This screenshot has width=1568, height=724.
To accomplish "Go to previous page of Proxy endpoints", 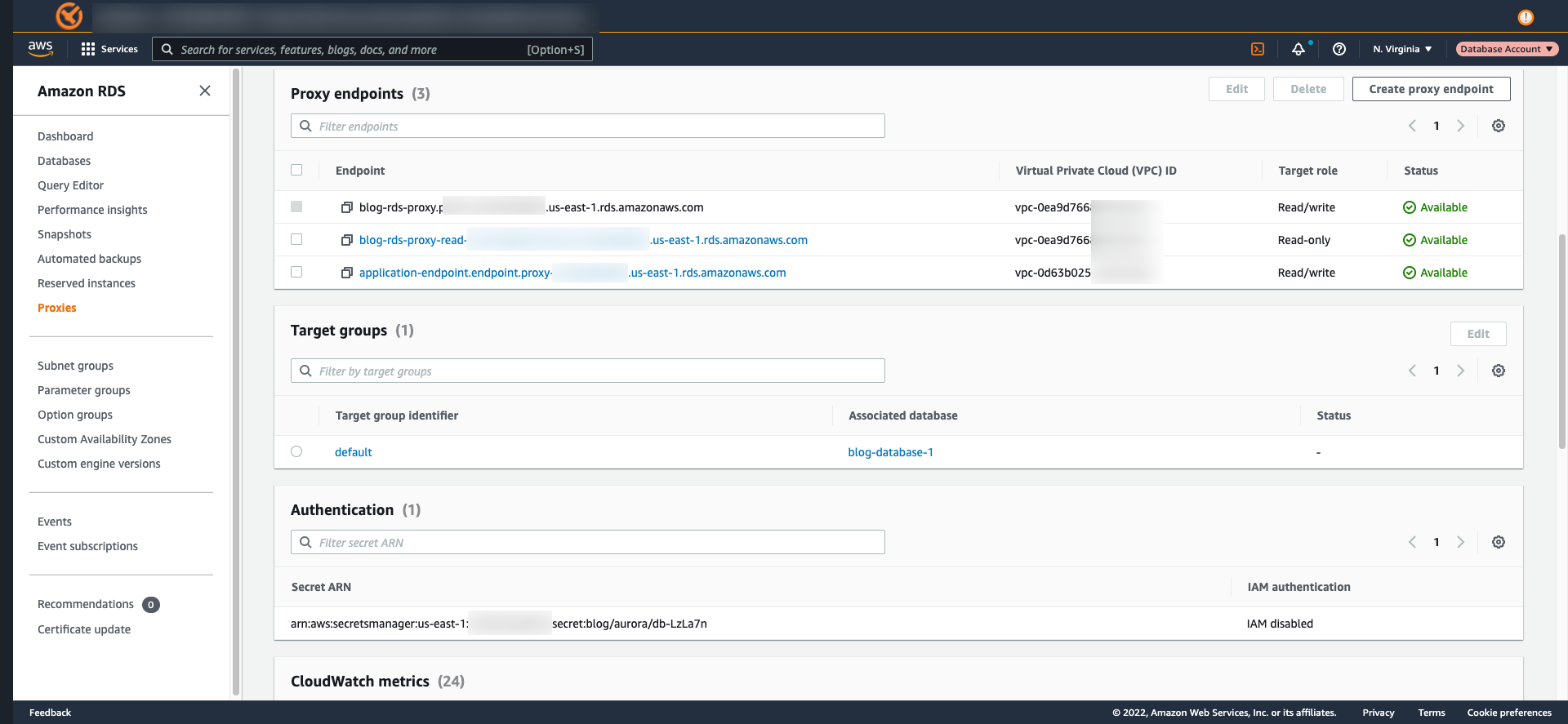I will click(x=1412, y=126).
